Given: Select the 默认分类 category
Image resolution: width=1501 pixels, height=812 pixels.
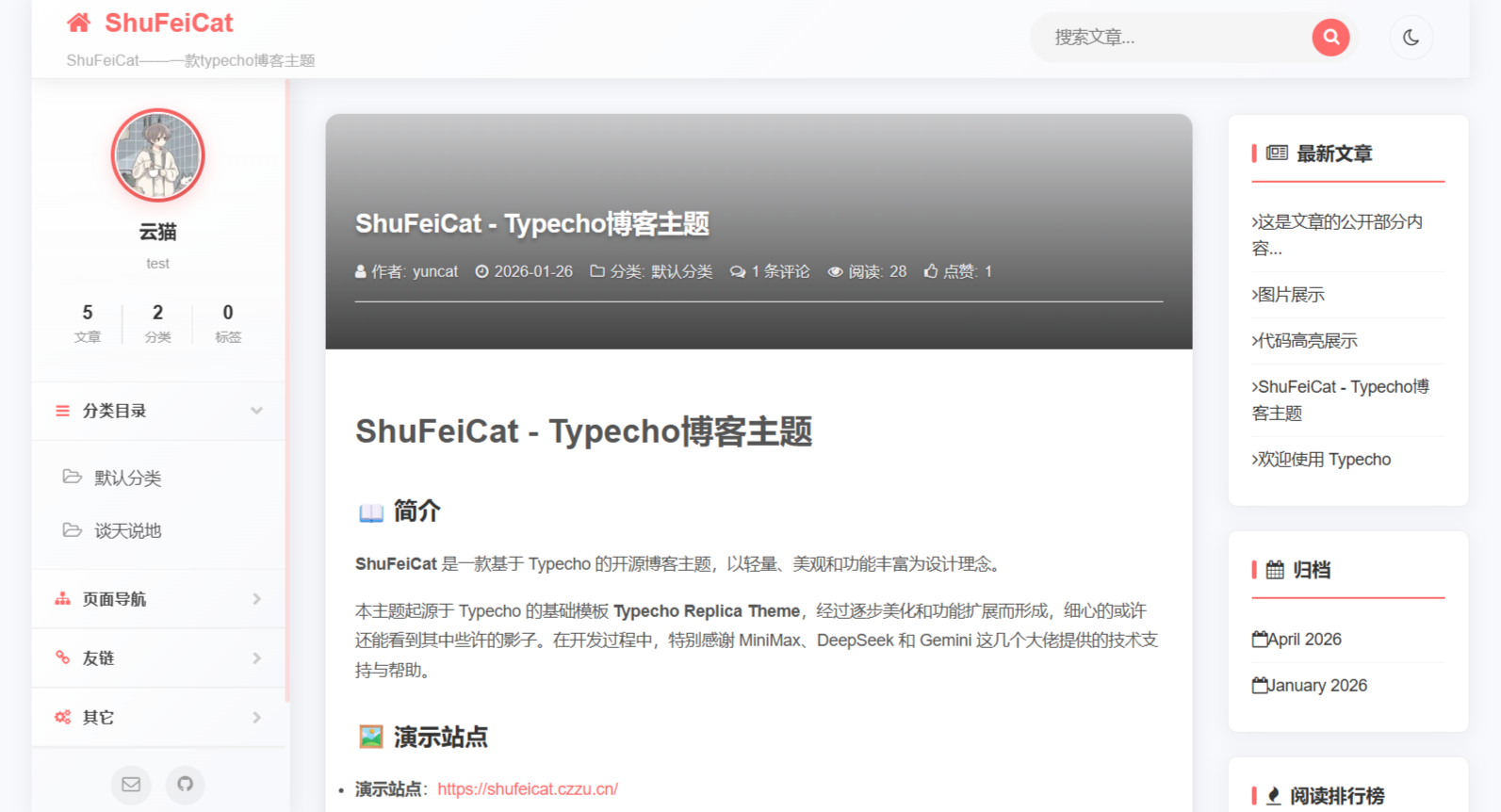Looking at the screenshot, I should pyautogui.click(x=127, y=478).
